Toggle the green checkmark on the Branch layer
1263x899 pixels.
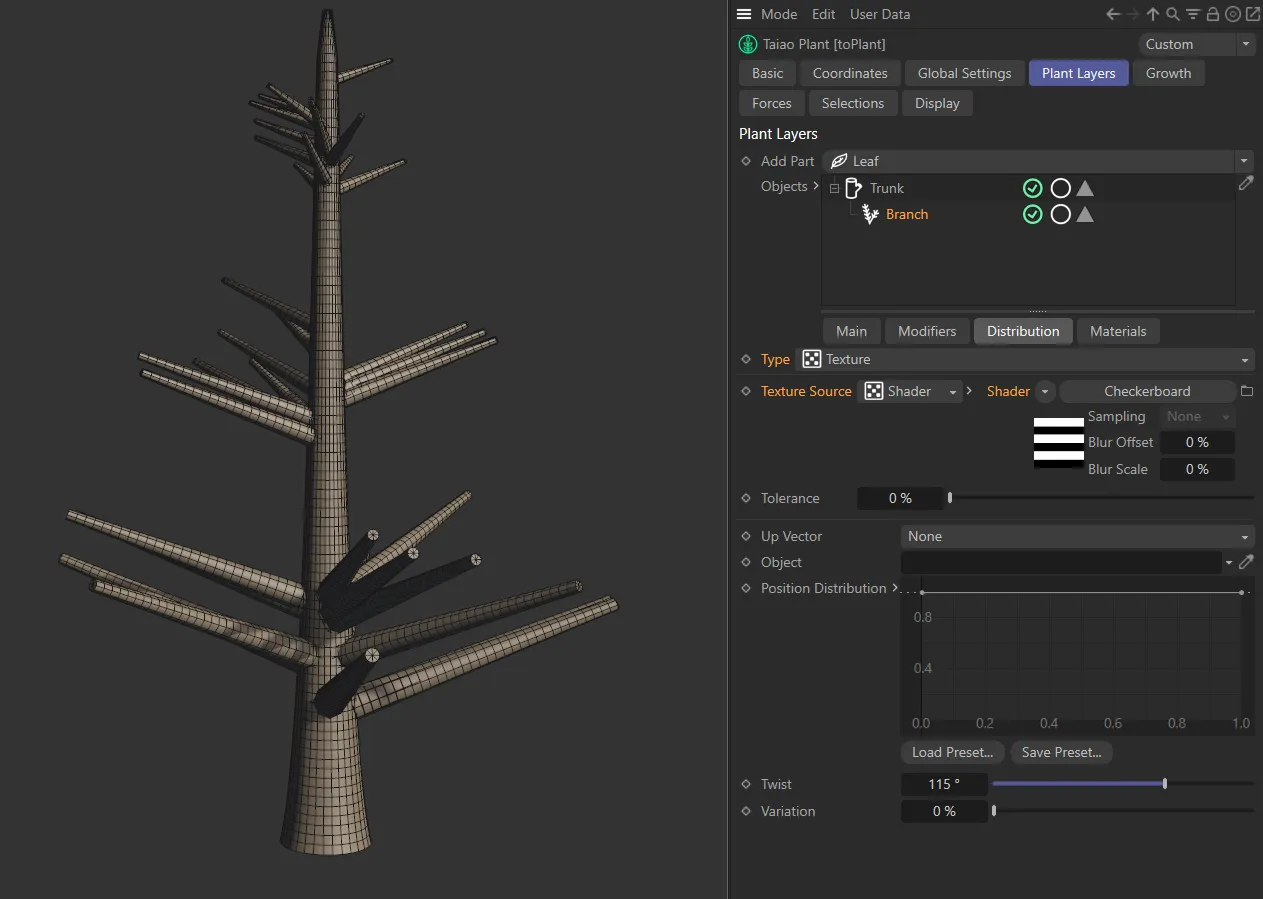1033,214
